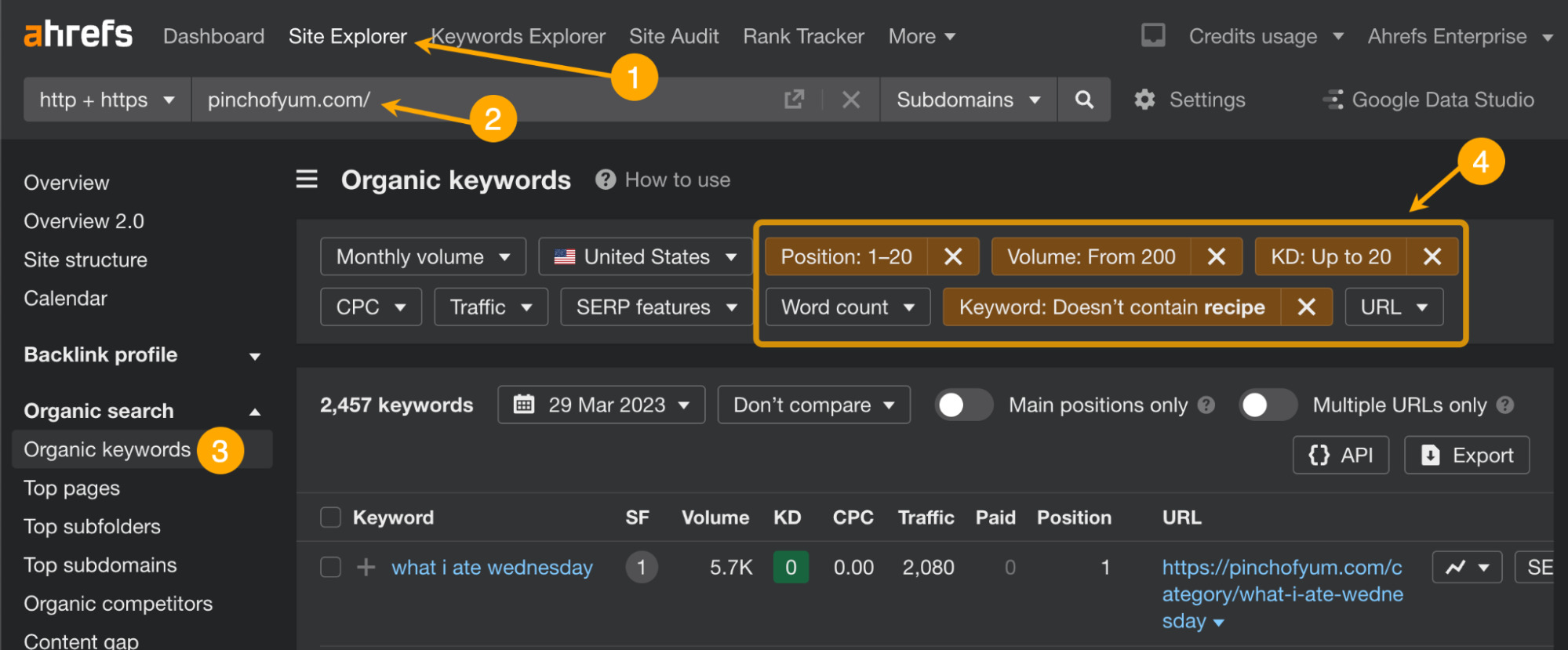Select Top pages in the sidebar
The height and width of the screenshot is (650, 1568).
pyautogui.click(x=71, y=488)
